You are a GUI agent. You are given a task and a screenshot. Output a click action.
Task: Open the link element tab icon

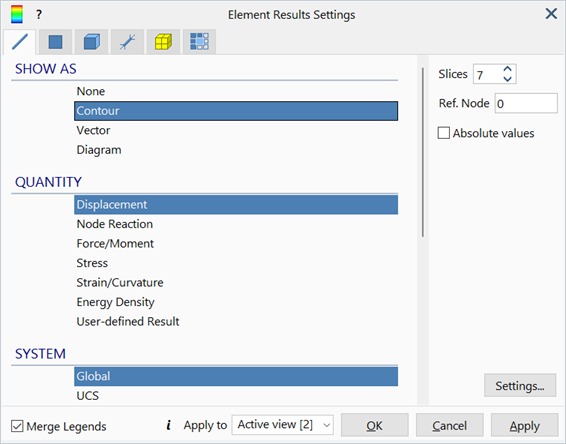click(x=127, y=42)
